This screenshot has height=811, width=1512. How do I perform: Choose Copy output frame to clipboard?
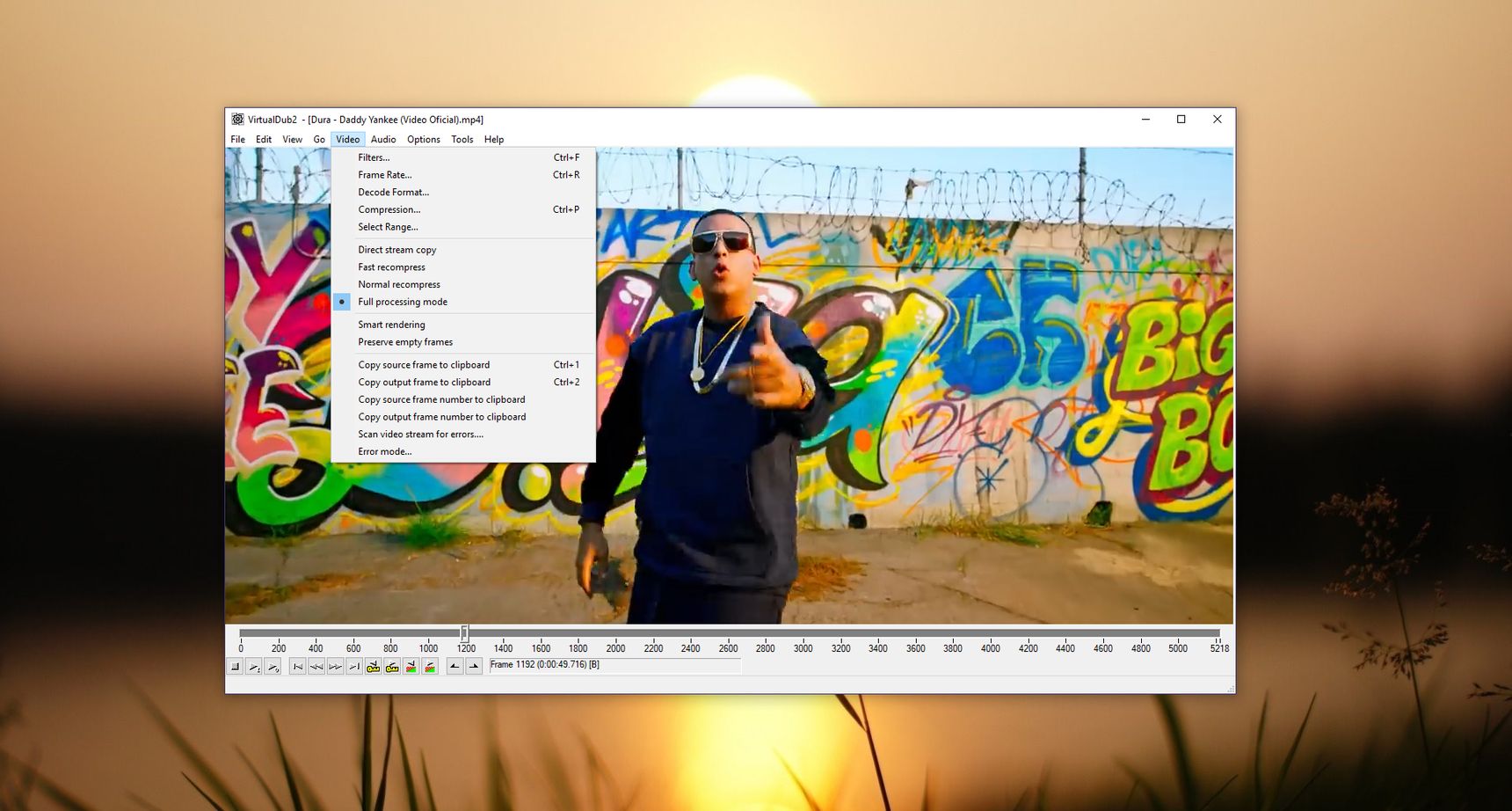coord(463,383)
